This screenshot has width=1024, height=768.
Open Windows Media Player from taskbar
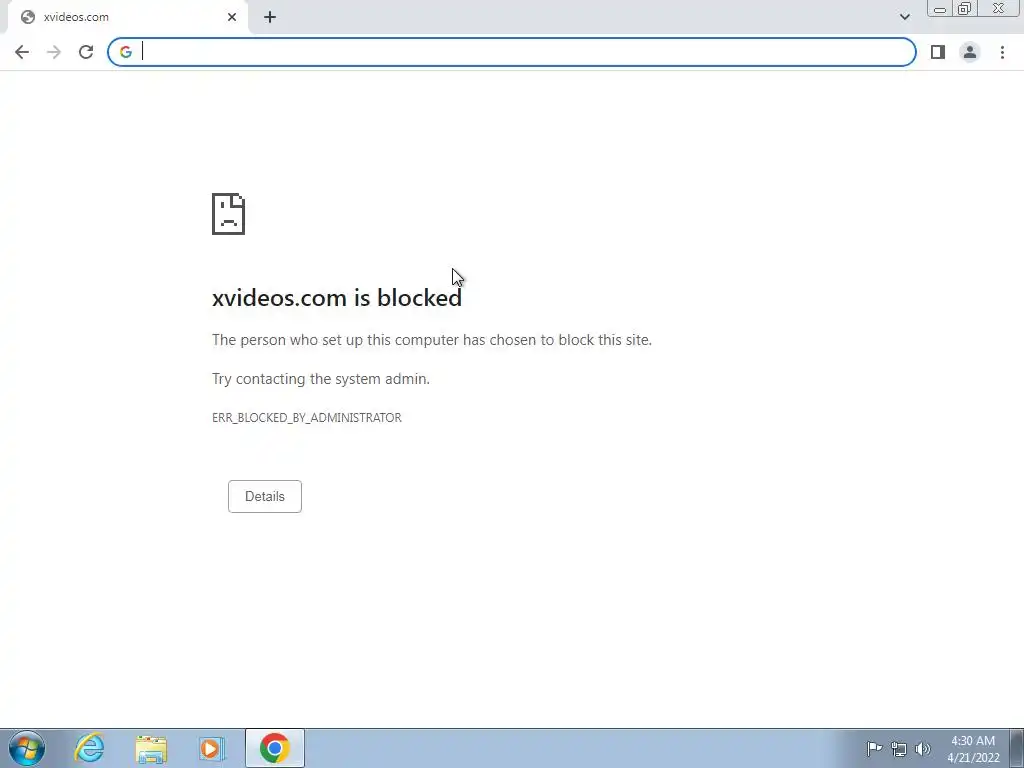[x=212, y=748]
